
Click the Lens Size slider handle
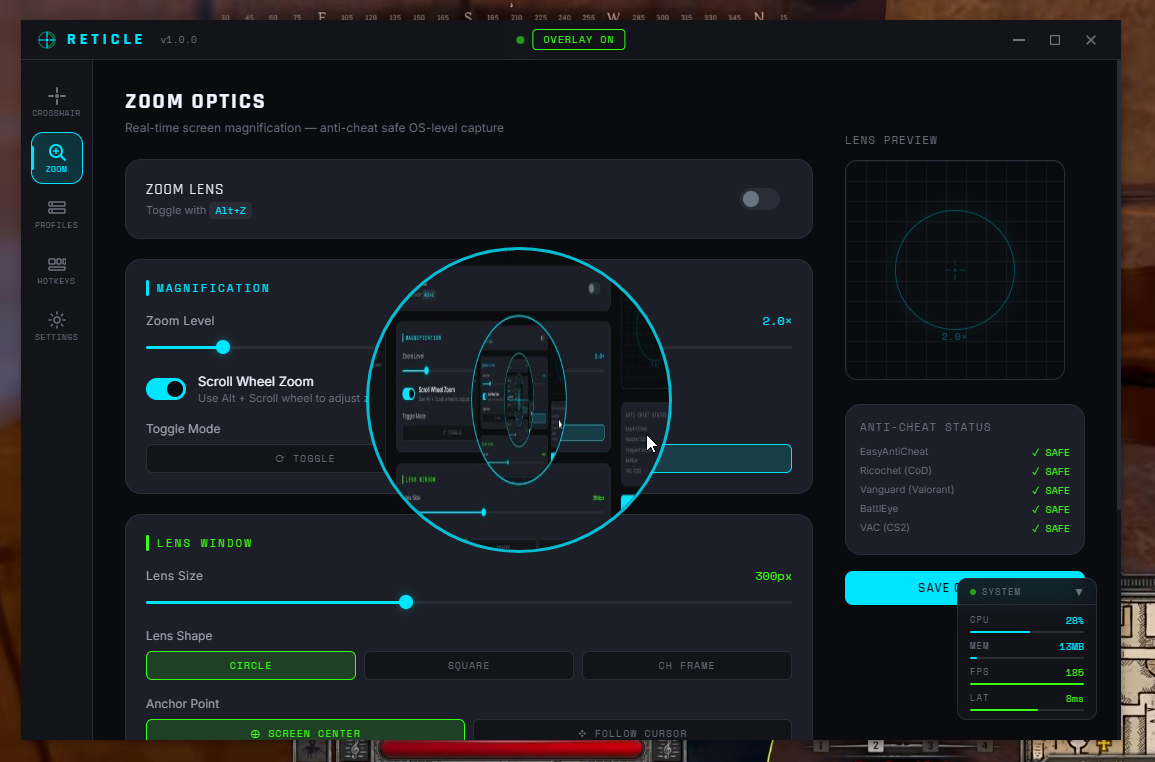406,602
